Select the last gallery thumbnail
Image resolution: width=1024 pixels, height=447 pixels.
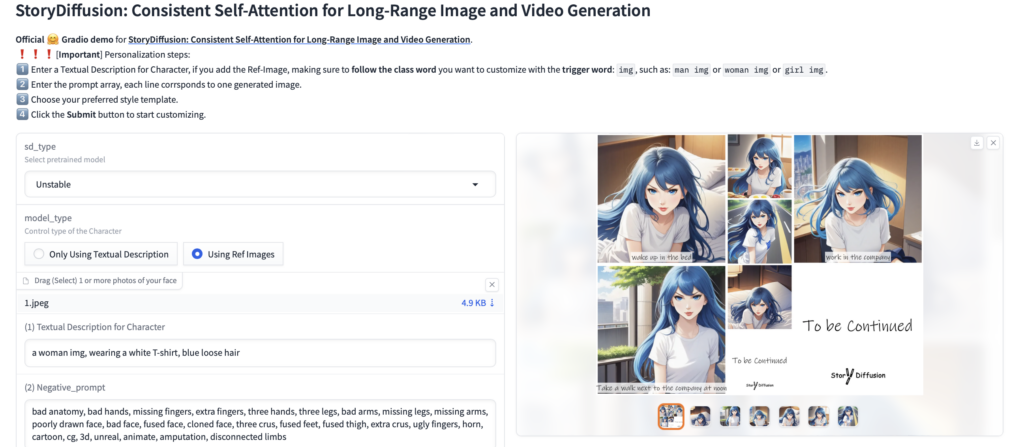(x=848, y=416)
